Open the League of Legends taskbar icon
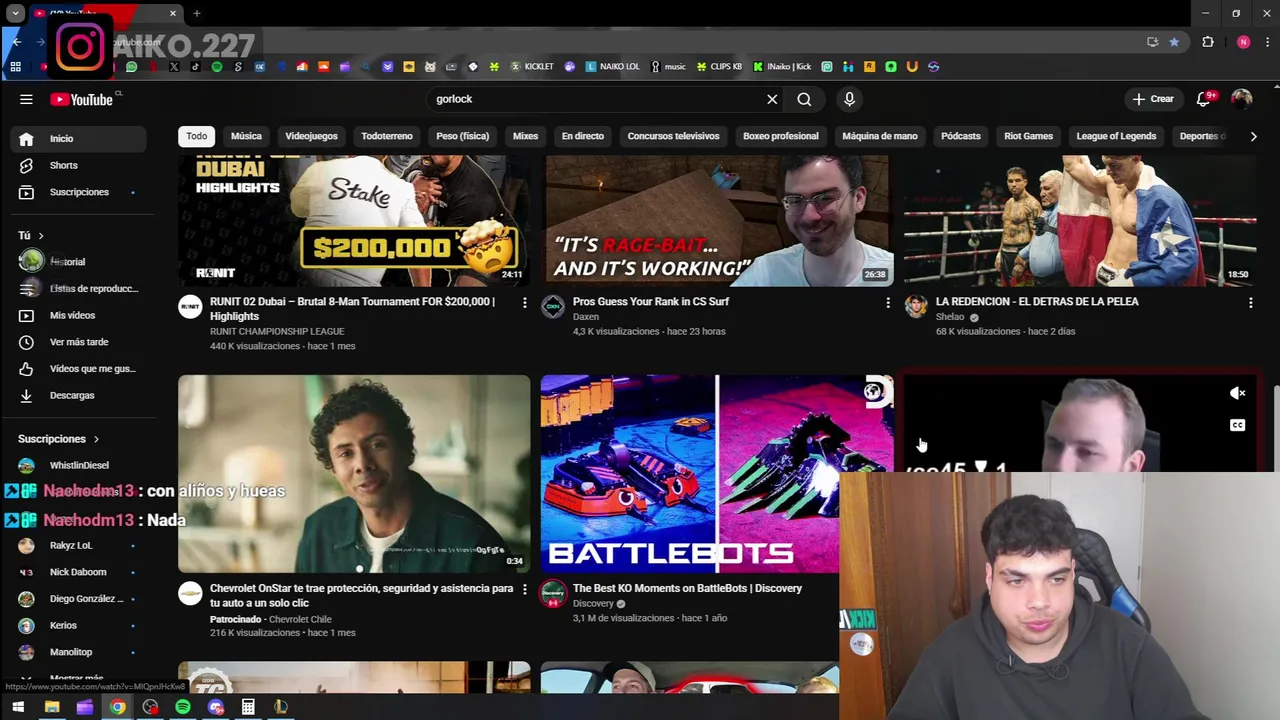The height and width of the screenshot is (720, 1280). pyautogui.click(x=281, y=708)
